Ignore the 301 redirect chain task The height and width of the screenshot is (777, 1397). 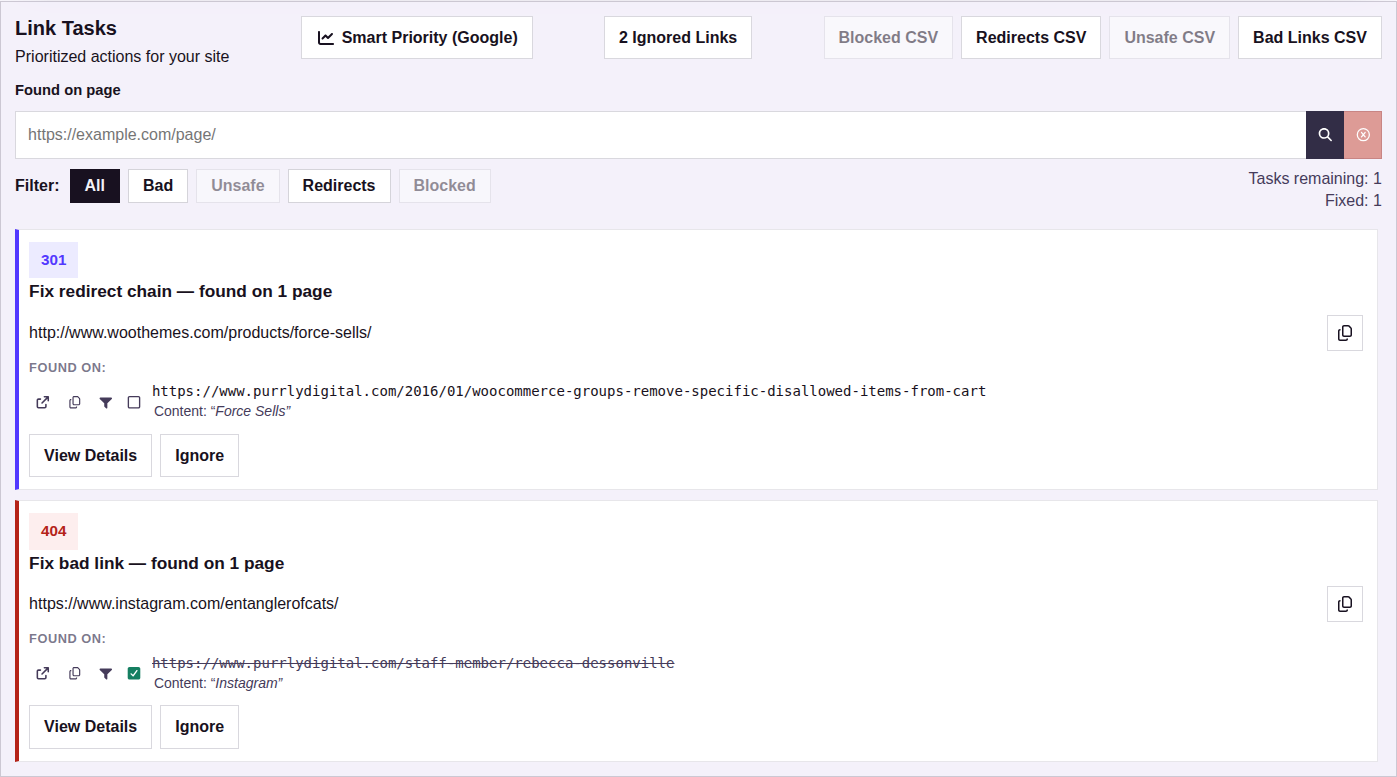199,456
